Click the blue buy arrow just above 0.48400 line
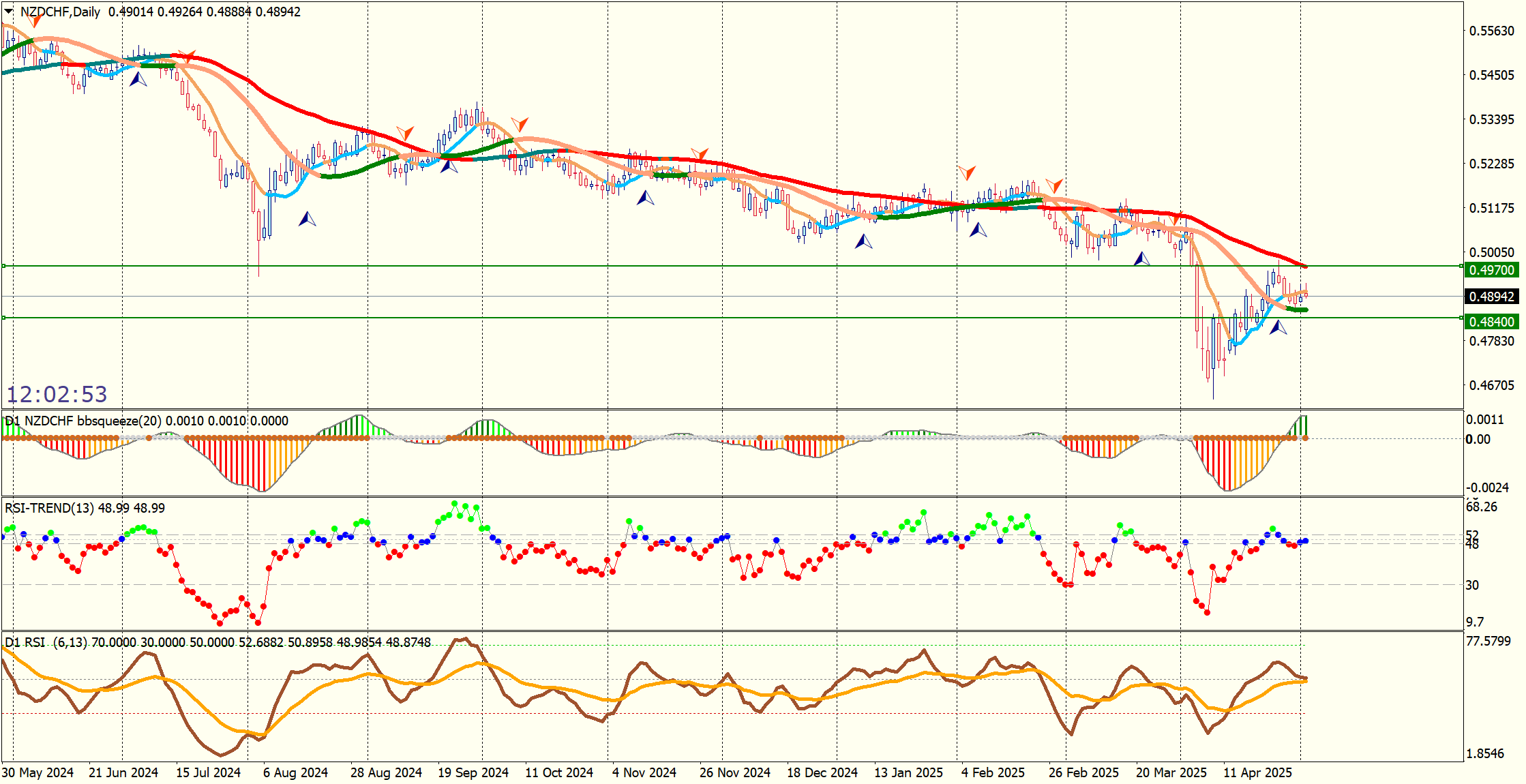Viewport: 1526px width, 784px height. [1278, 327]
